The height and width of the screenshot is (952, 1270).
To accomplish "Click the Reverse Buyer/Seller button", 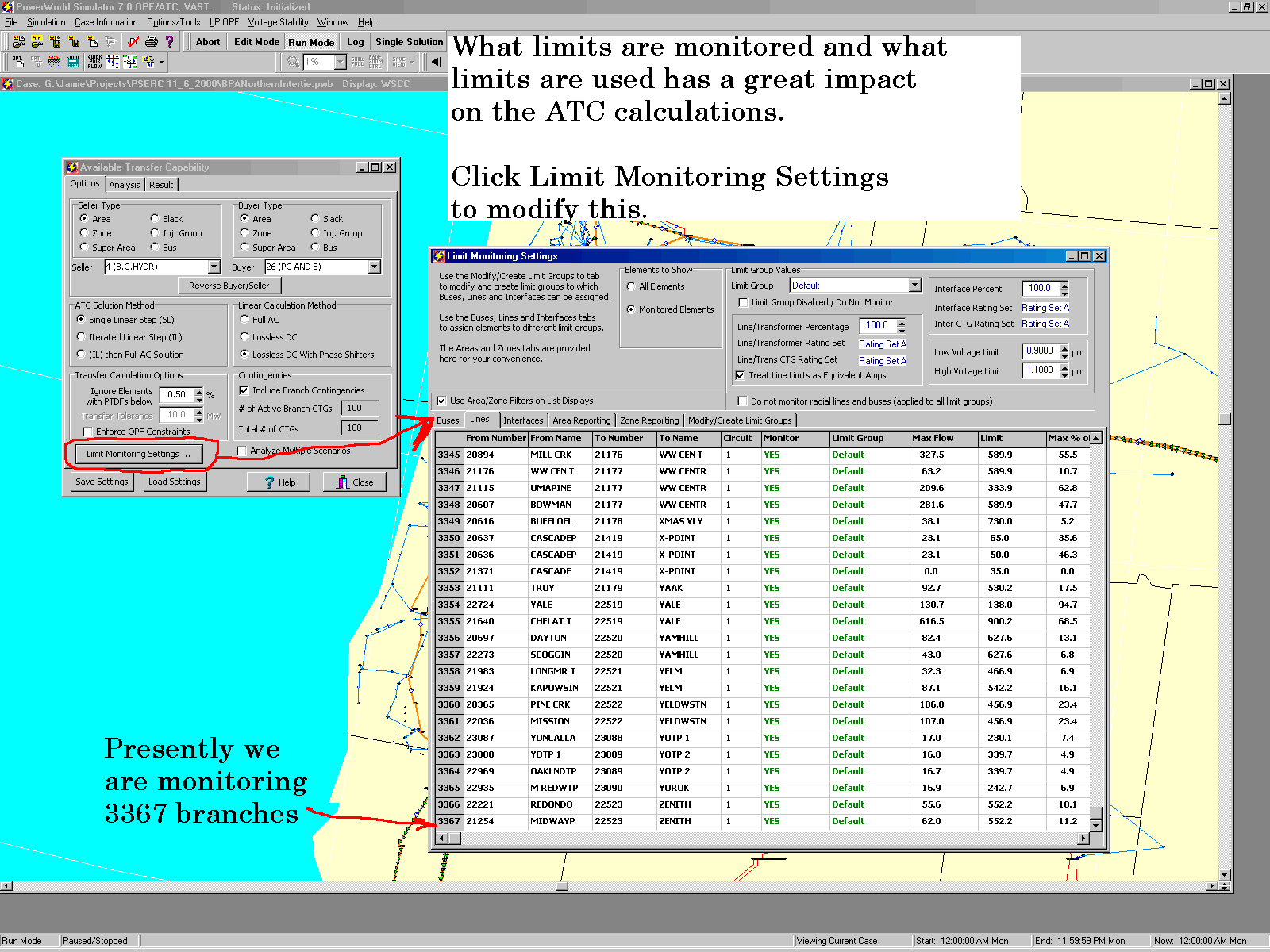I will point(229,286).
